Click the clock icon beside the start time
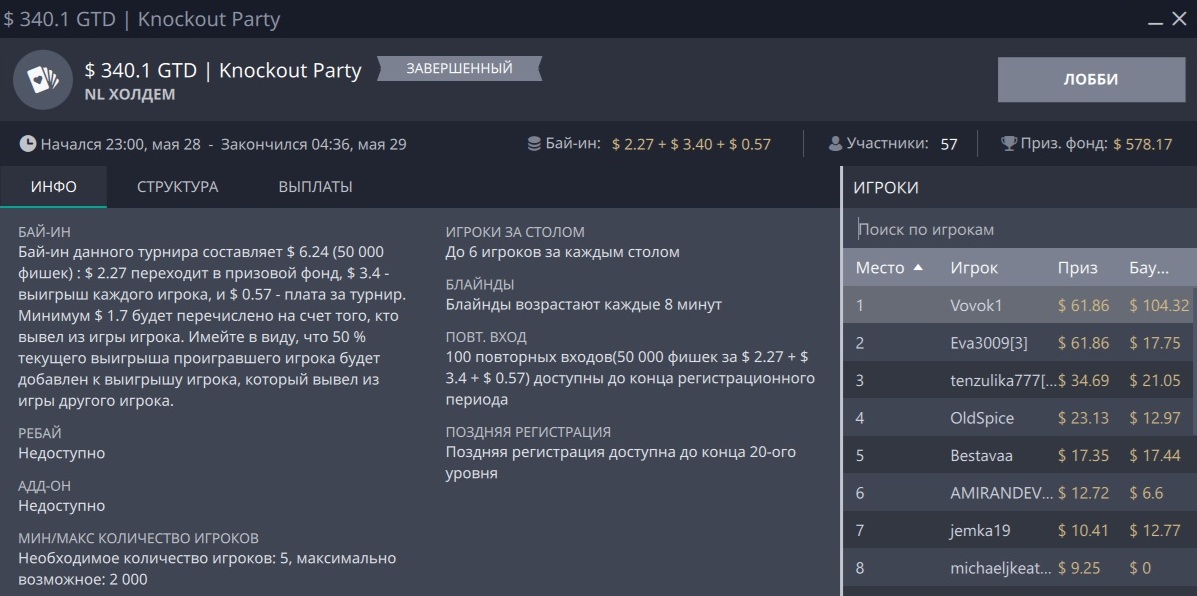This screenshot has width=1197, height=596. tap(28, 144)
